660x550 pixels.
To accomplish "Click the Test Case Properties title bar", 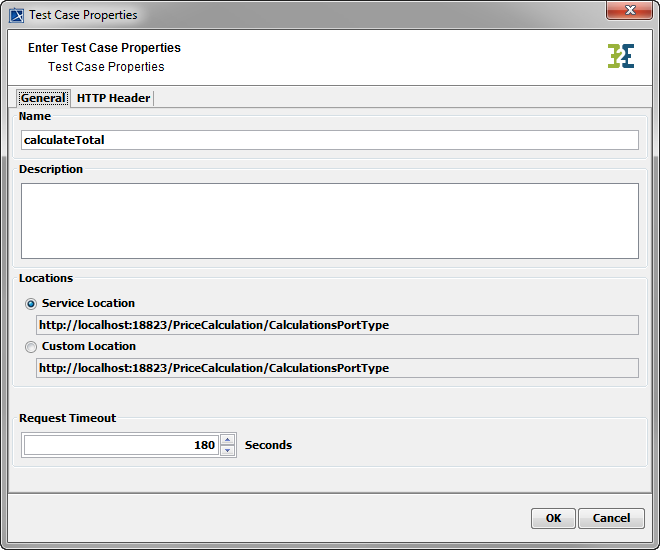I will pos(300,15).
